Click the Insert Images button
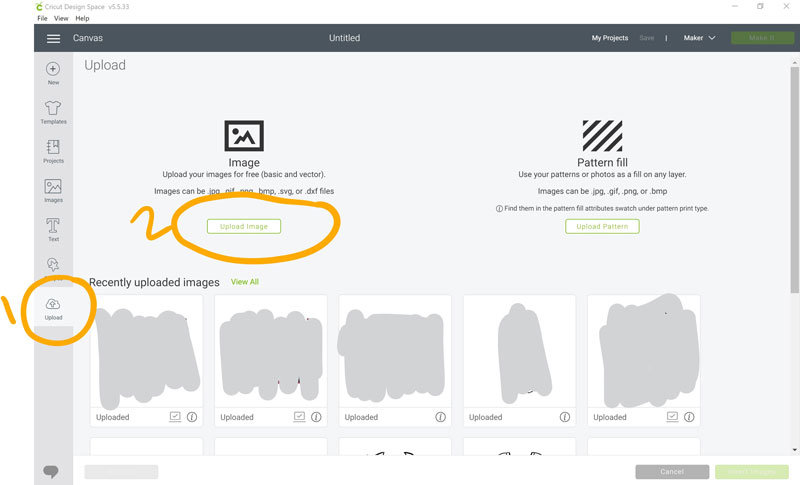This screenshot has height=485, width=800. point(752,472)
